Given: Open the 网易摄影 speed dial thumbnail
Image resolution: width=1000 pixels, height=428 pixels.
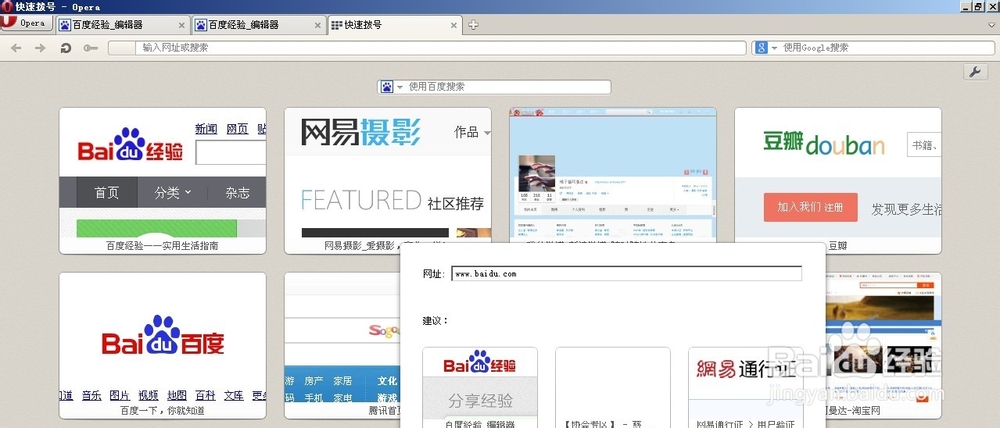Looking at the screenshot, I should pos(388,175).
